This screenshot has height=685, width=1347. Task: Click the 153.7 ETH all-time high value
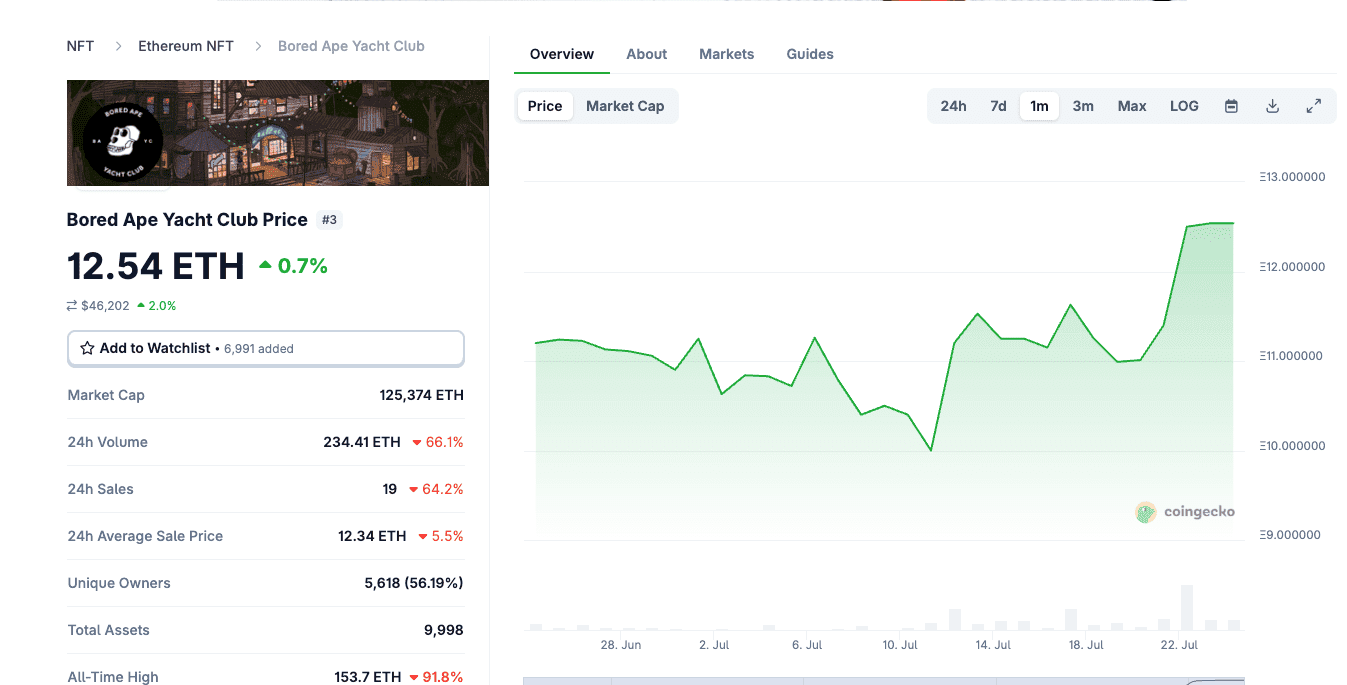click(367, 677)
